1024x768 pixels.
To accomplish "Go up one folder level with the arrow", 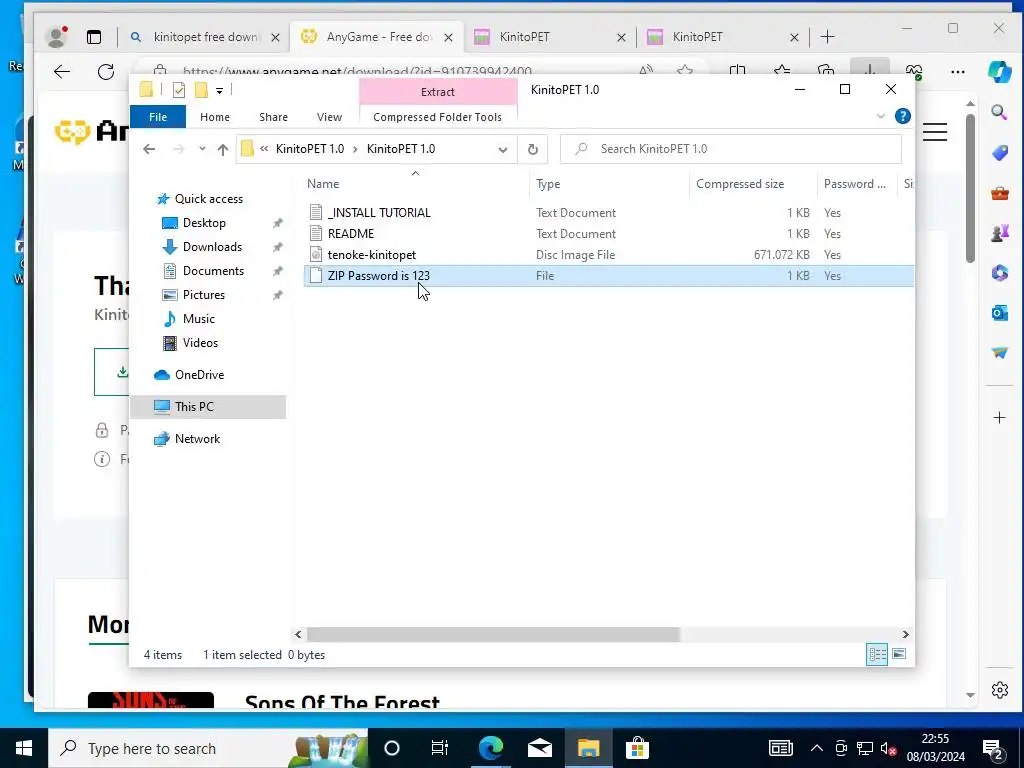I will pos(223,150).
